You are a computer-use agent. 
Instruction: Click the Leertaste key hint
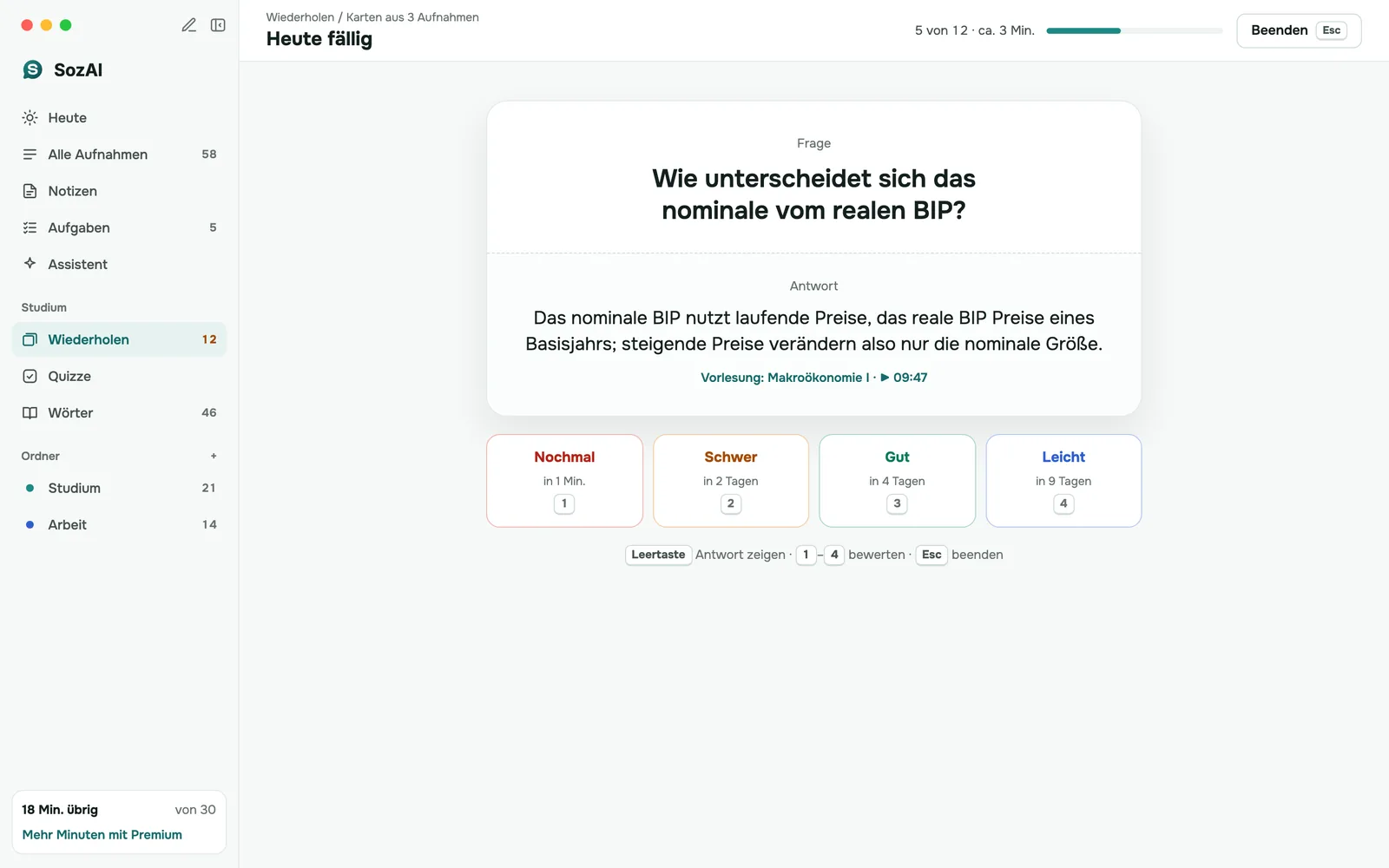coord(658,555)
